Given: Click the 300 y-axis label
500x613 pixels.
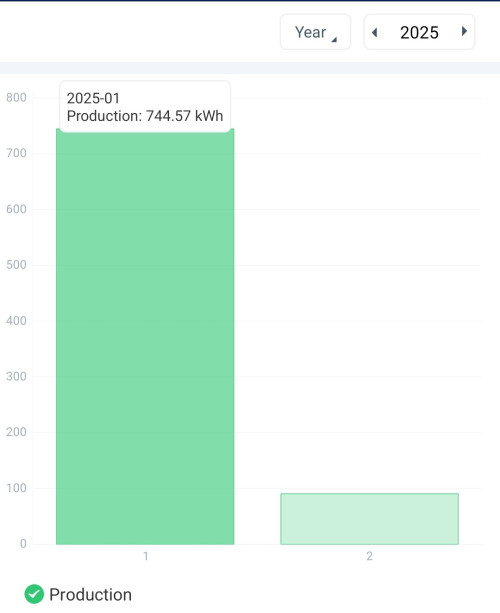Looking at the screenshot, I should (16, 376).
